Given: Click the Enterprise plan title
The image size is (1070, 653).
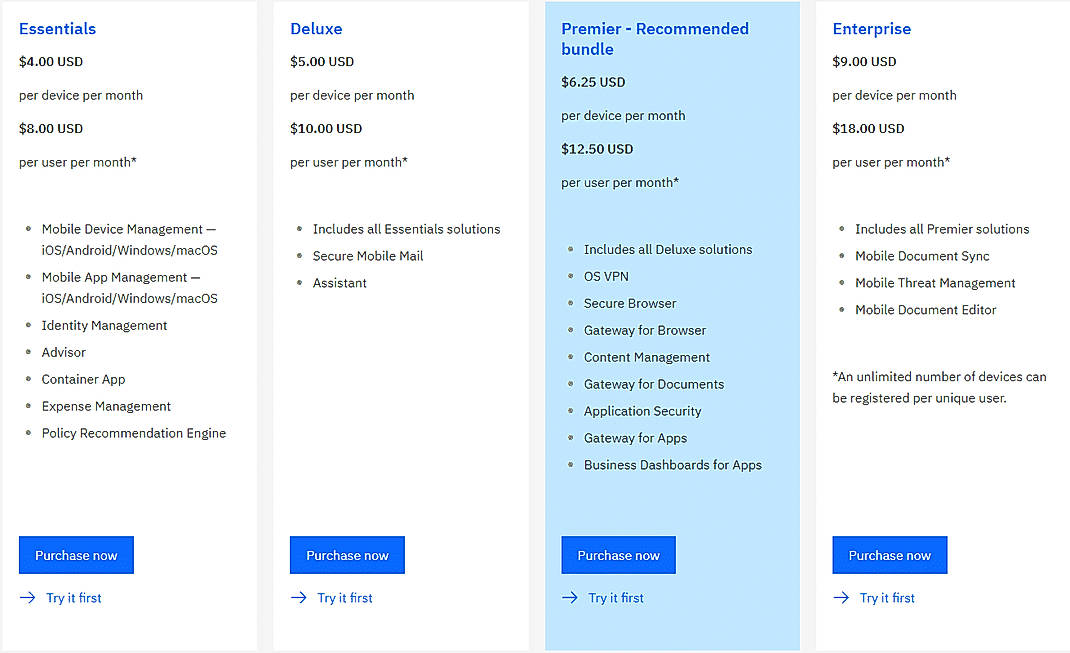Looking at the screenshot, I should (871, 29).
